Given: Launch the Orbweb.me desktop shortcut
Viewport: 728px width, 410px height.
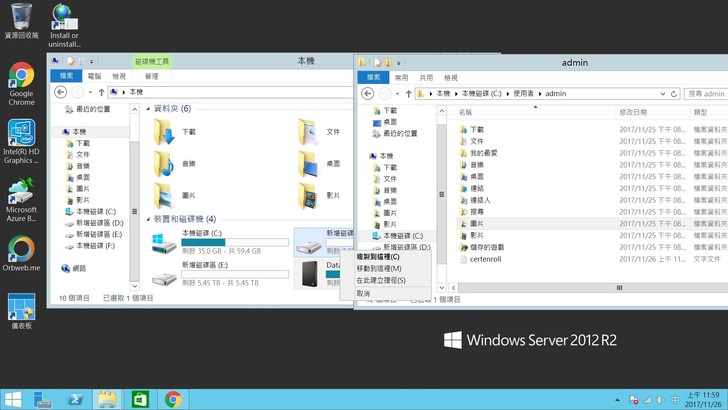Looking at the screenshot, I should (21, 254).
